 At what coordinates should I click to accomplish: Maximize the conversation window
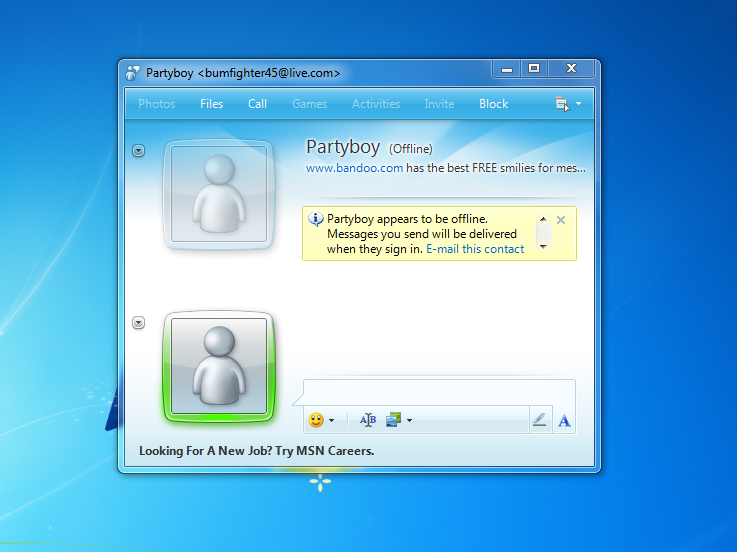click(x=533, y=69)
